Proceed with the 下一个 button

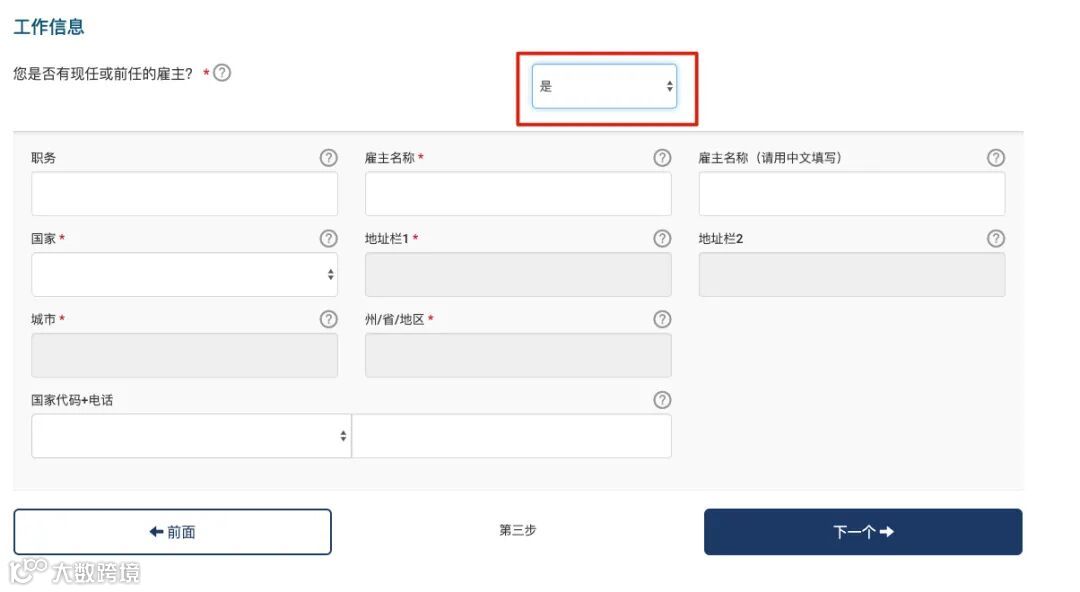pyautogui.click(x=863, y=531)
